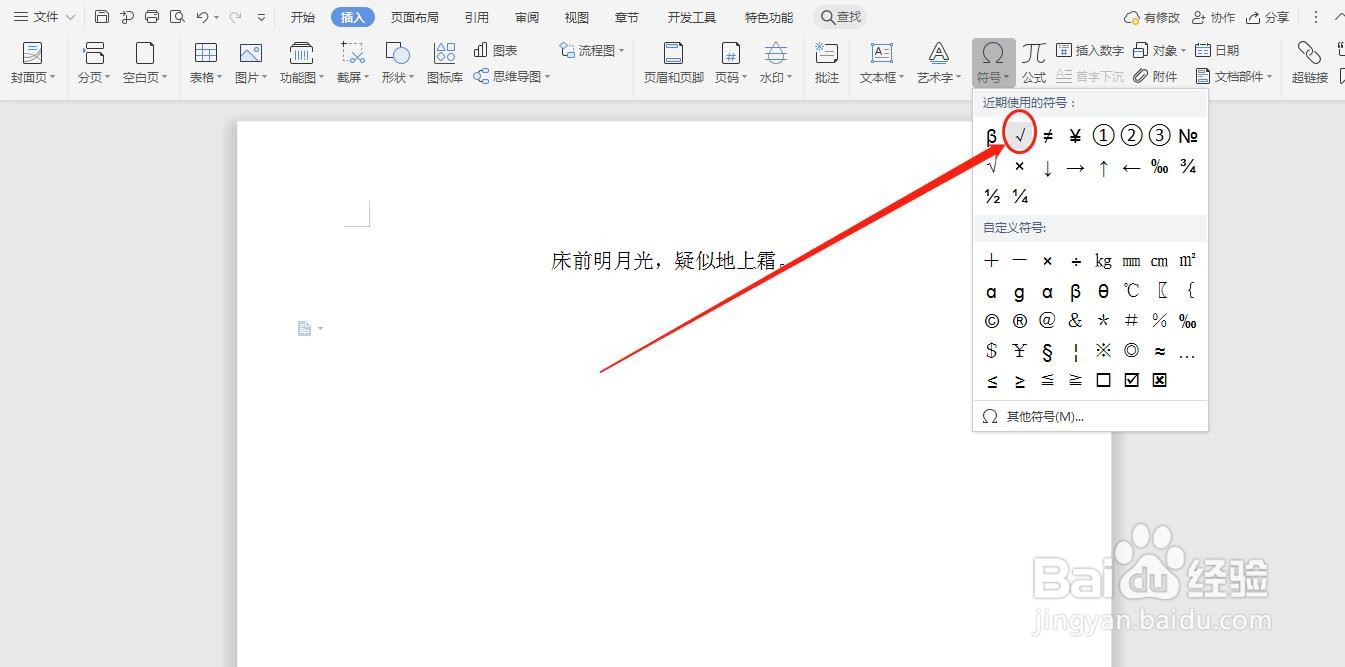Image resolution: width=1345 pixels, height=667 pixels.
Task: Switch to the 页面布局 ribbon tab
Action: pyautogui.click(x=414, y=16)
